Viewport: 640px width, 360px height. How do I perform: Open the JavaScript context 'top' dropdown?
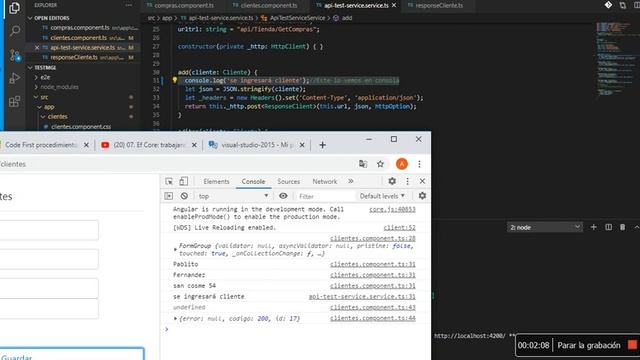[x=233, y=196]
